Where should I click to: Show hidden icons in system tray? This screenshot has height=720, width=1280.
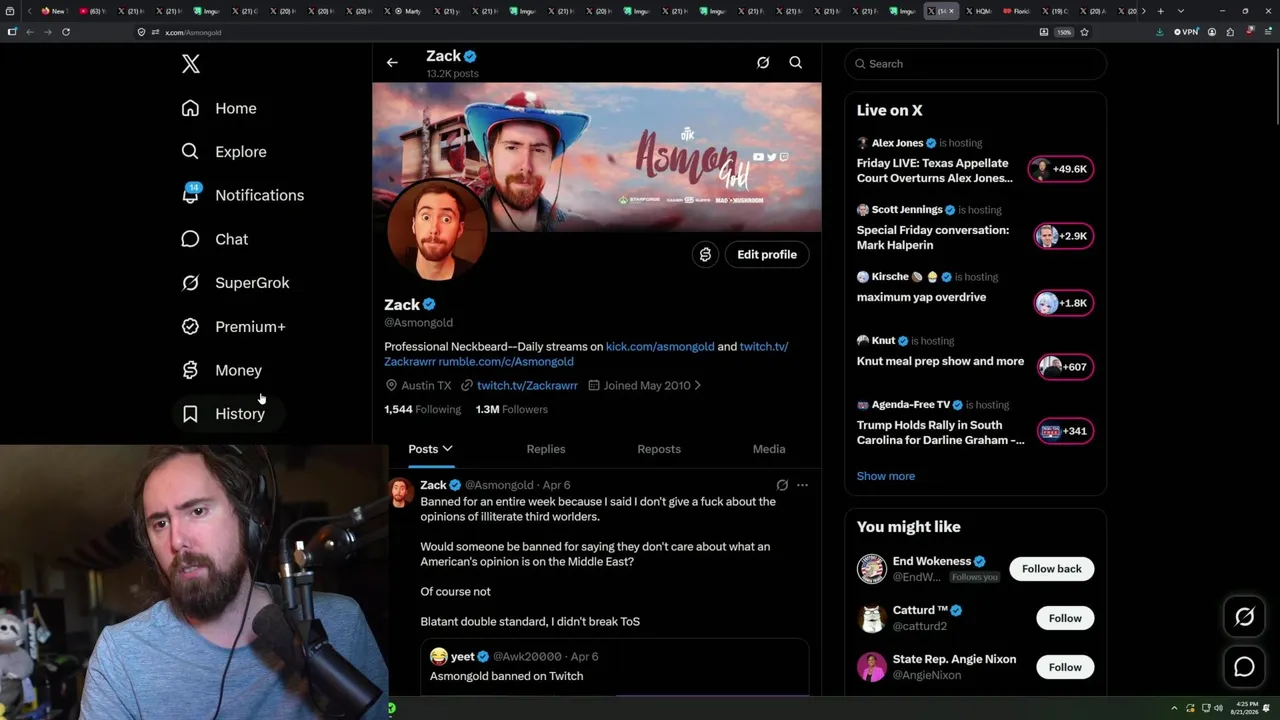coord(1175,708)
